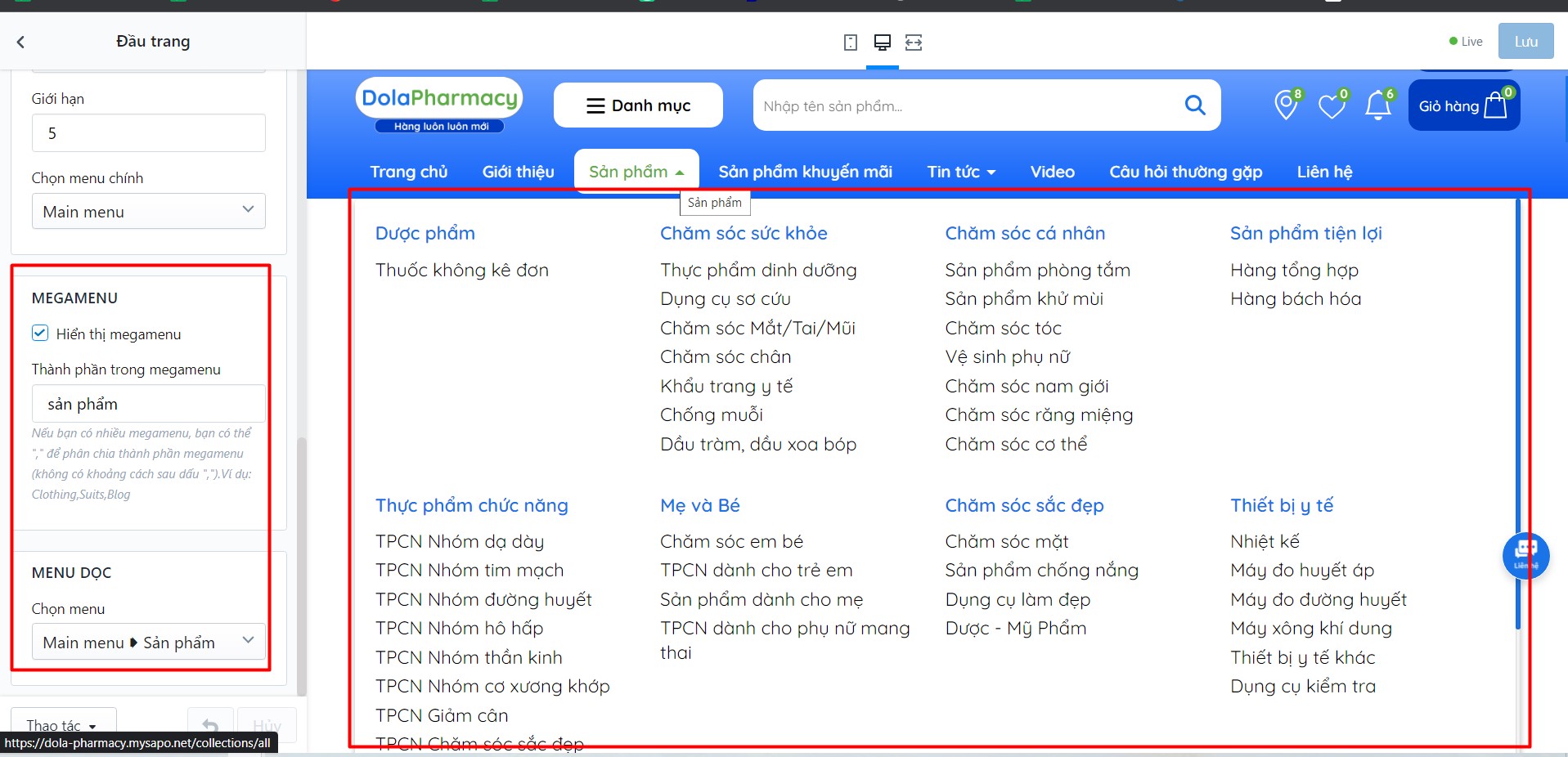Click TPCN Nhóm cơ xương khớp link
Screen dimensions: 1568x757
492,686
